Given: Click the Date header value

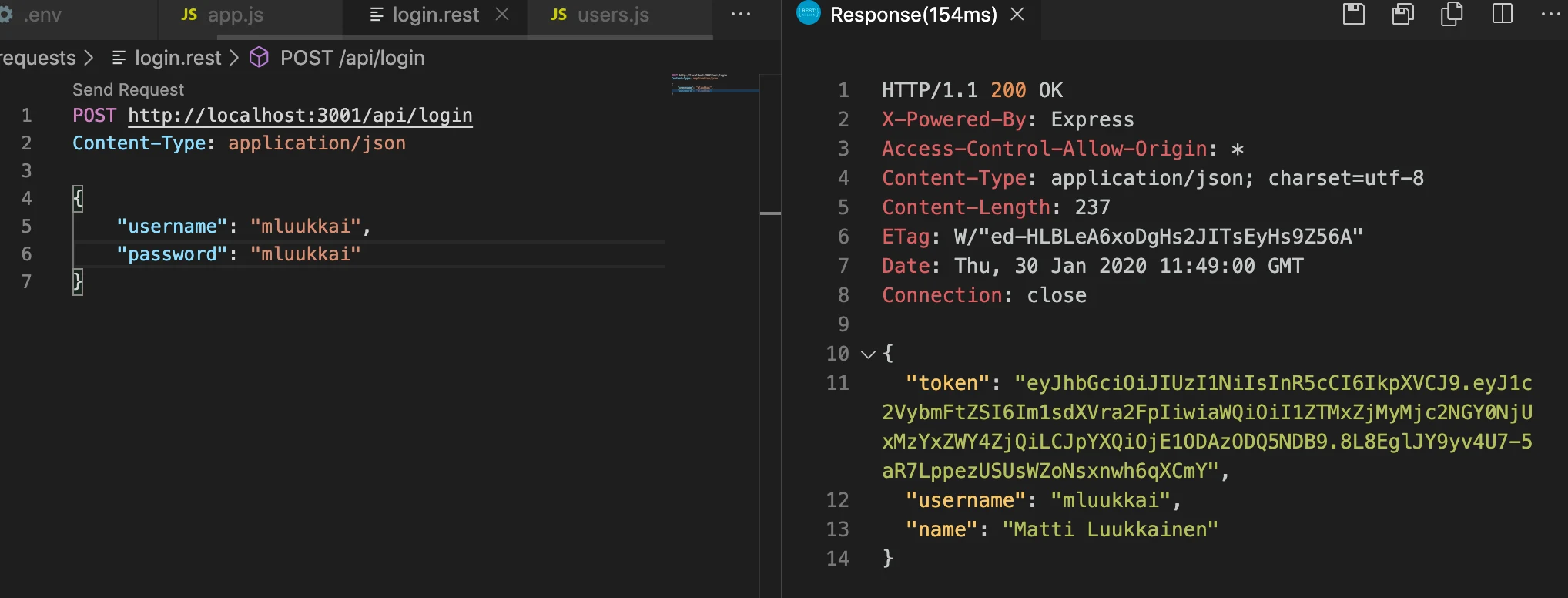Looking at the screenshot, I should click(1129, 266).
